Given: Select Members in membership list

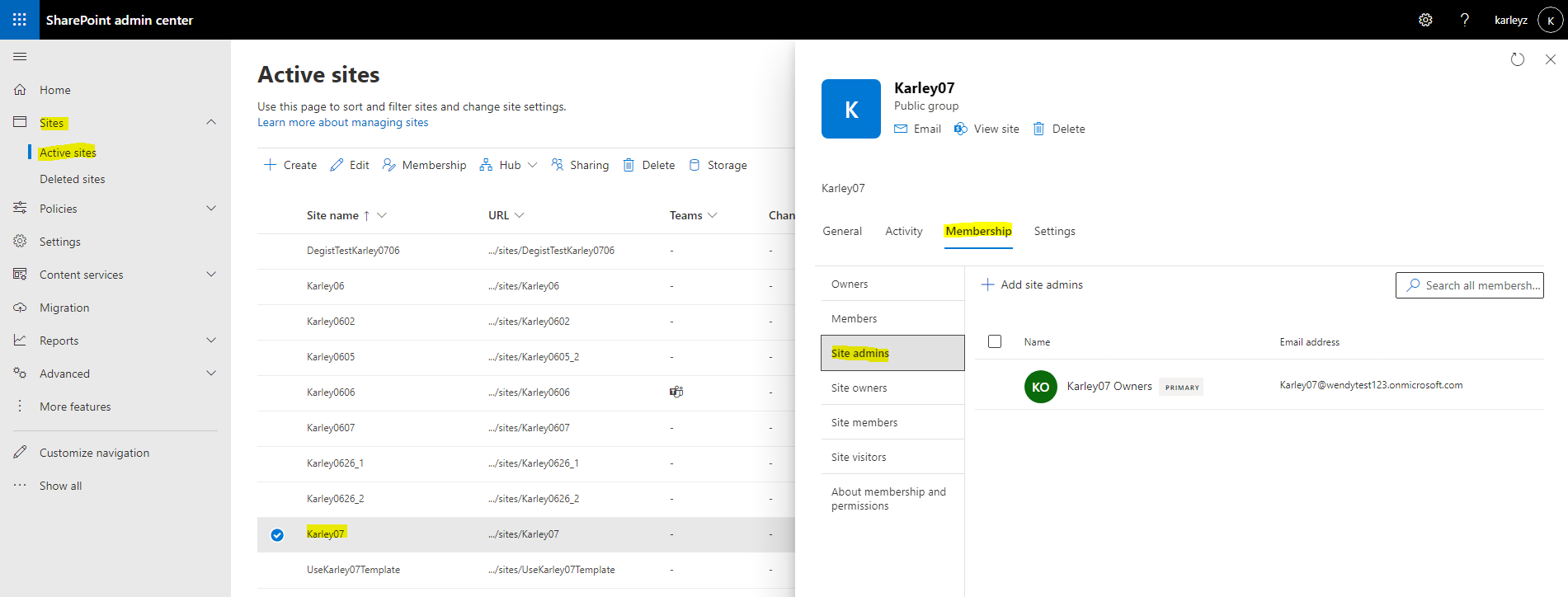Looking at the screenshot, I should point(892,318).
